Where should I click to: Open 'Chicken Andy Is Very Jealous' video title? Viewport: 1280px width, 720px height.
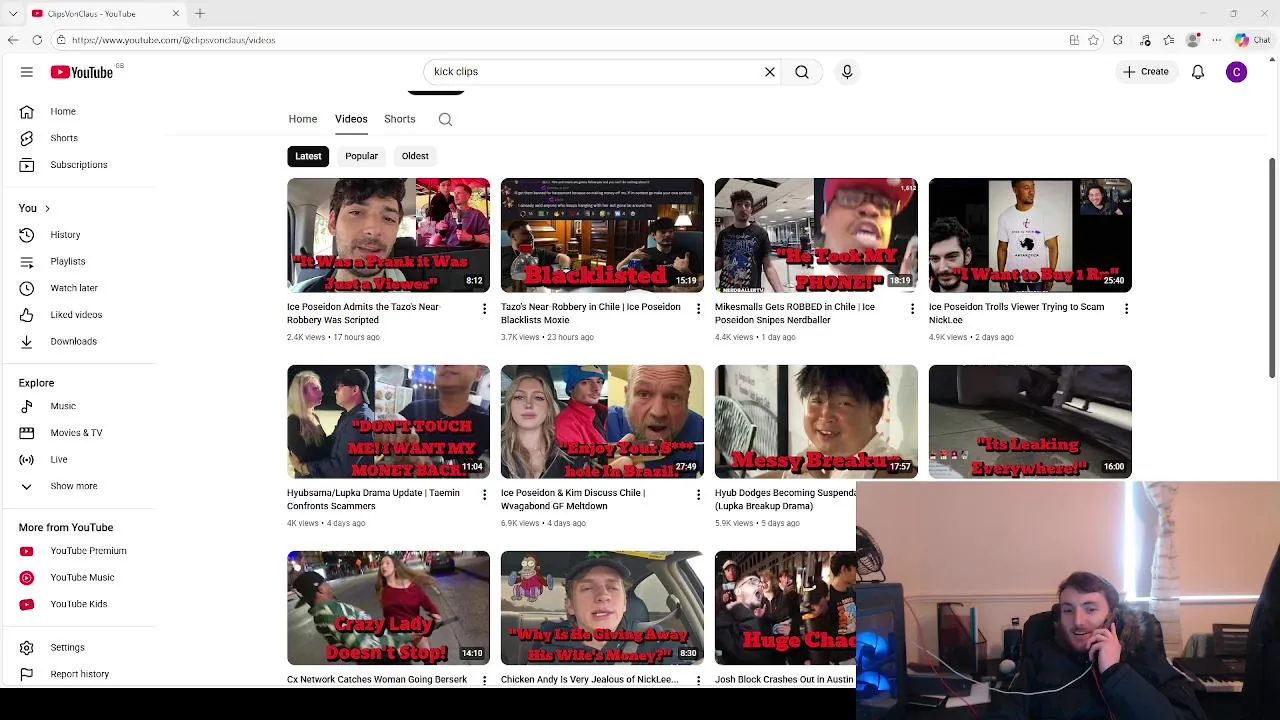(x=590, y=679)
